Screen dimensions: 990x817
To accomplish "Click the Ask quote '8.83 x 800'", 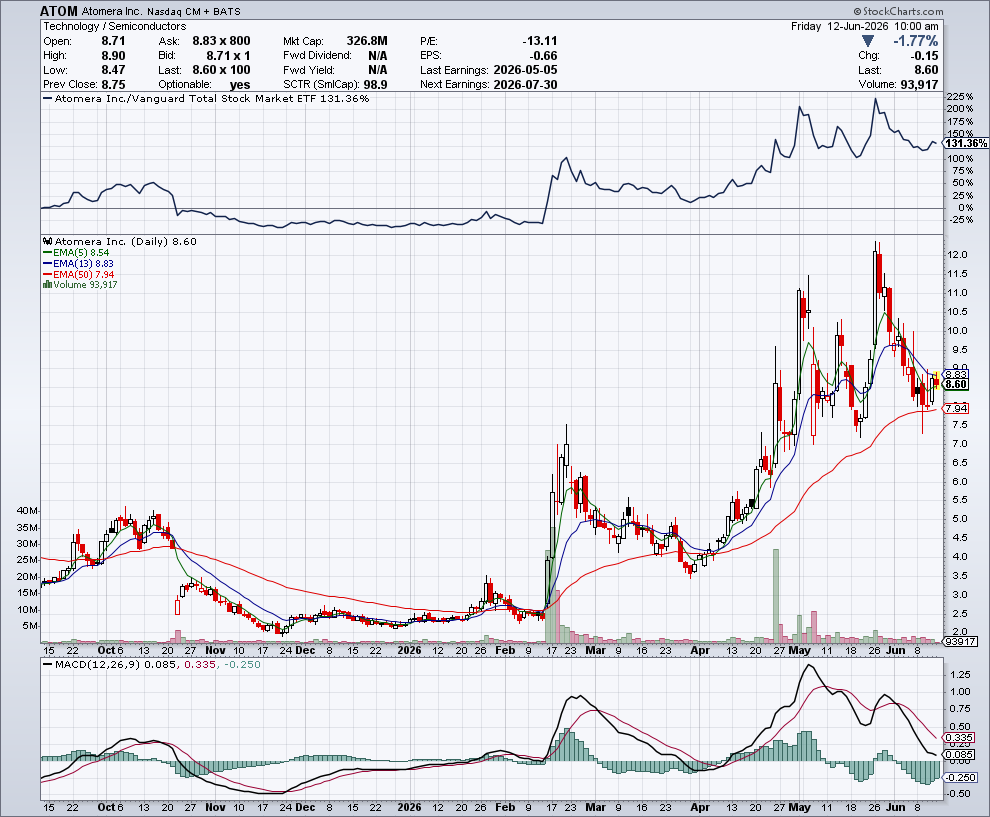I will [x=221, y=41].
